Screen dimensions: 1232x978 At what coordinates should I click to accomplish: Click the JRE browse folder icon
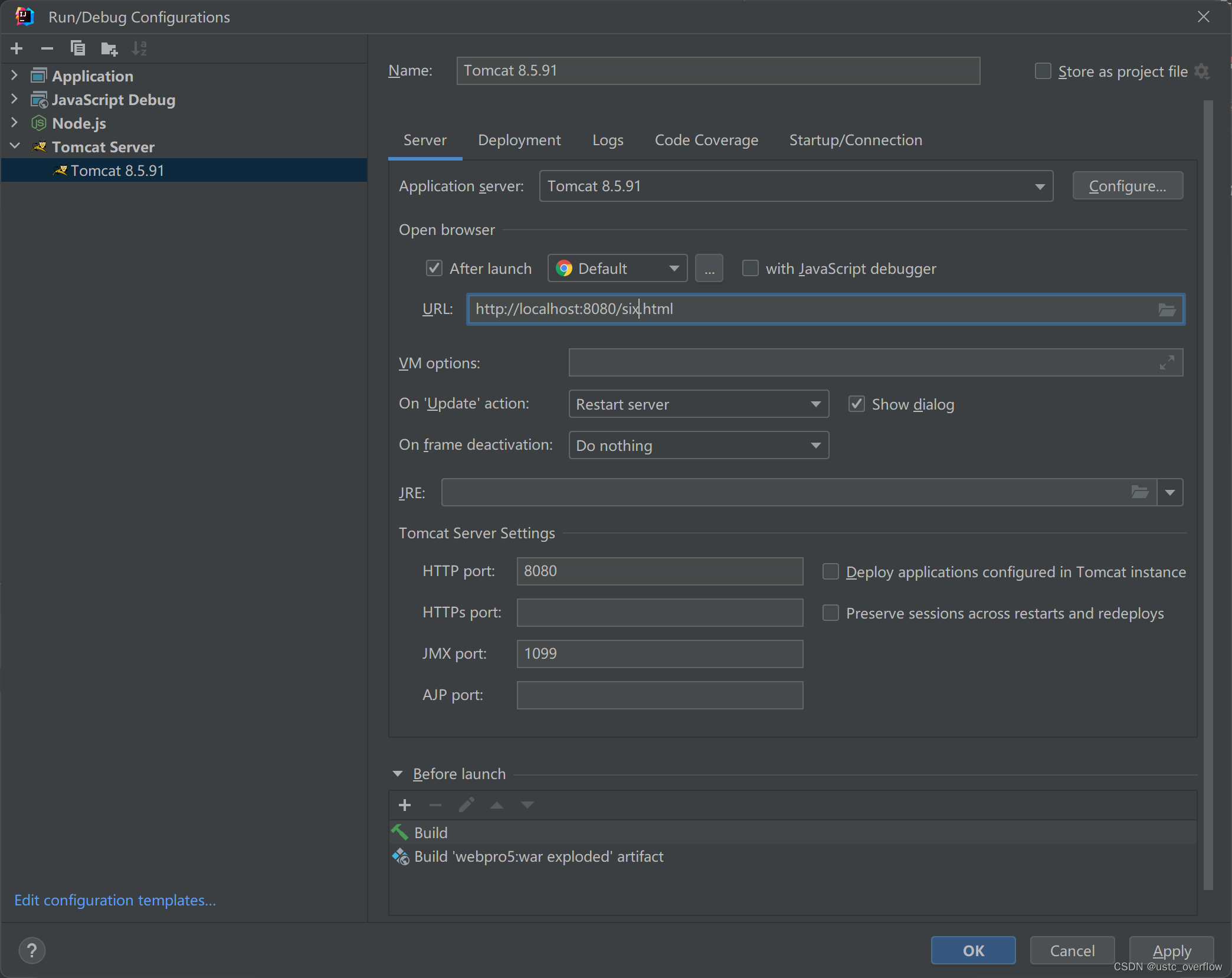tap(1139, 492)
